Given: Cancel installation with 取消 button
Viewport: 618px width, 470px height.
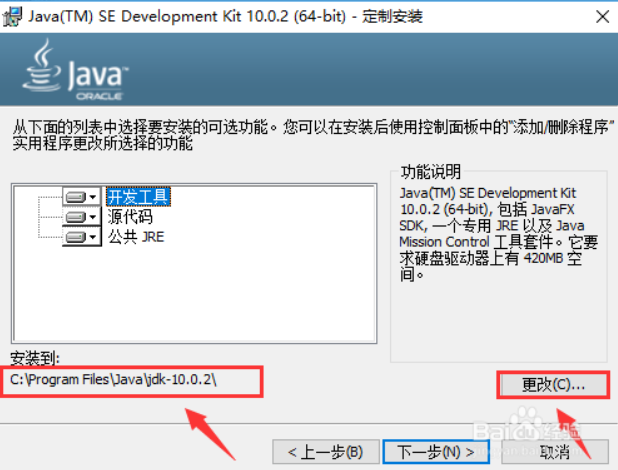Looking at the screenshot, I should 555,452.
